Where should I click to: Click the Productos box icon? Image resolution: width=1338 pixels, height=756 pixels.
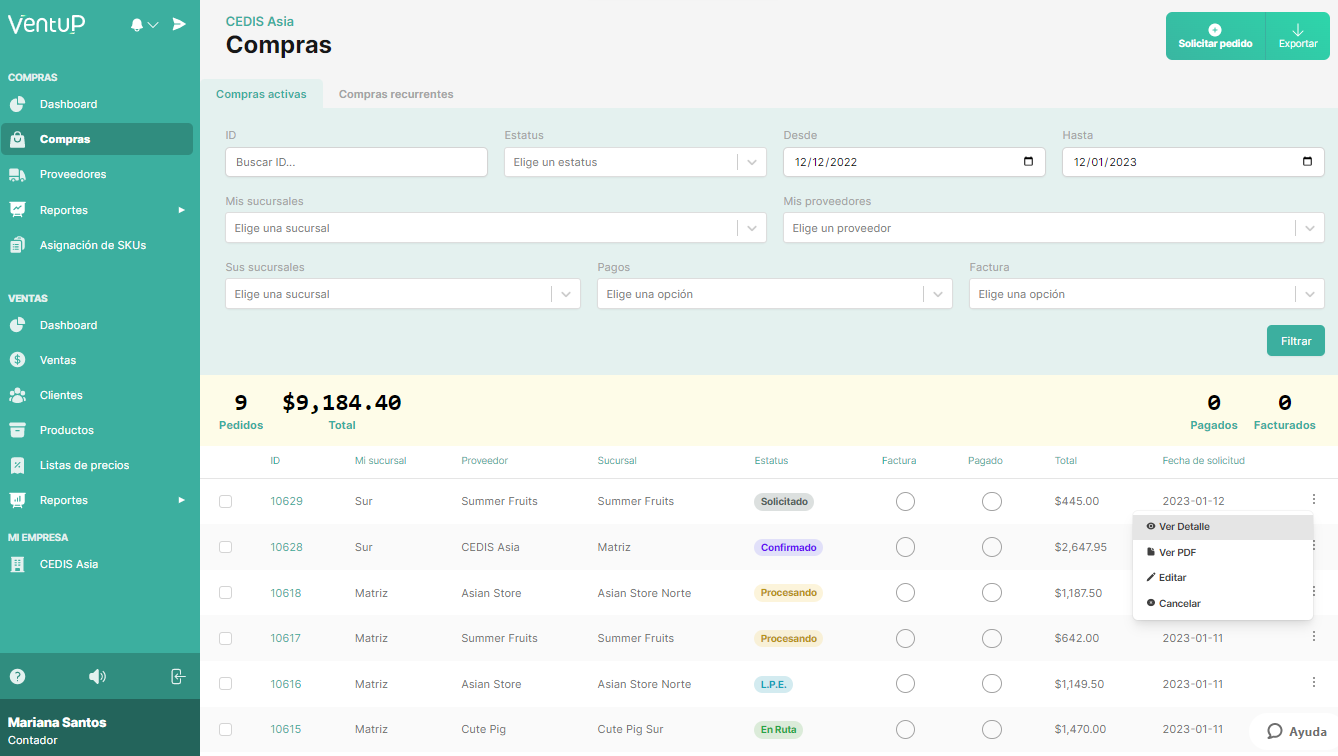pos(17,430)
